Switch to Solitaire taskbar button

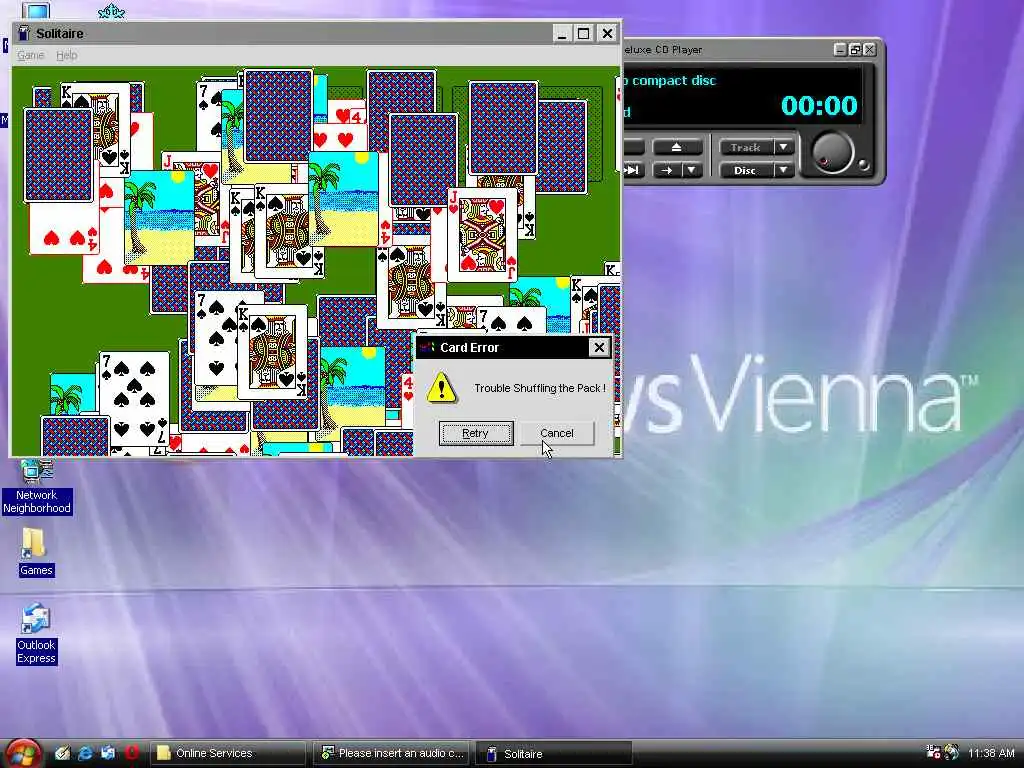click(554, 753)
